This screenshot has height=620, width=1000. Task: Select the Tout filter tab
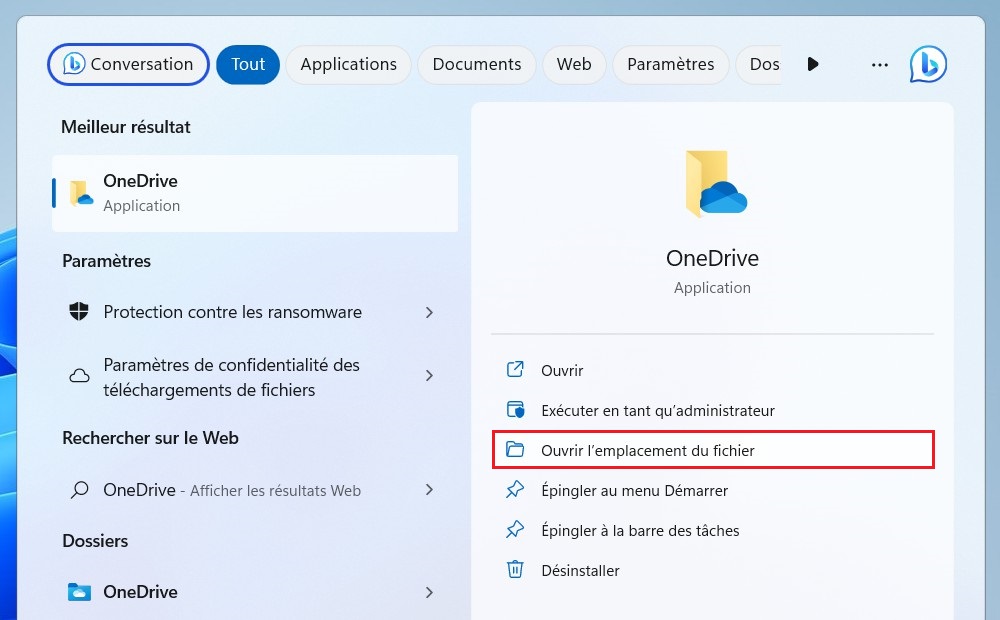coord(248,64)
